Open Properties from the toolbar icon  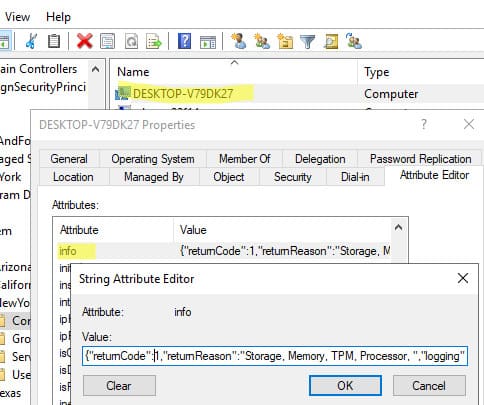(108, 42)
